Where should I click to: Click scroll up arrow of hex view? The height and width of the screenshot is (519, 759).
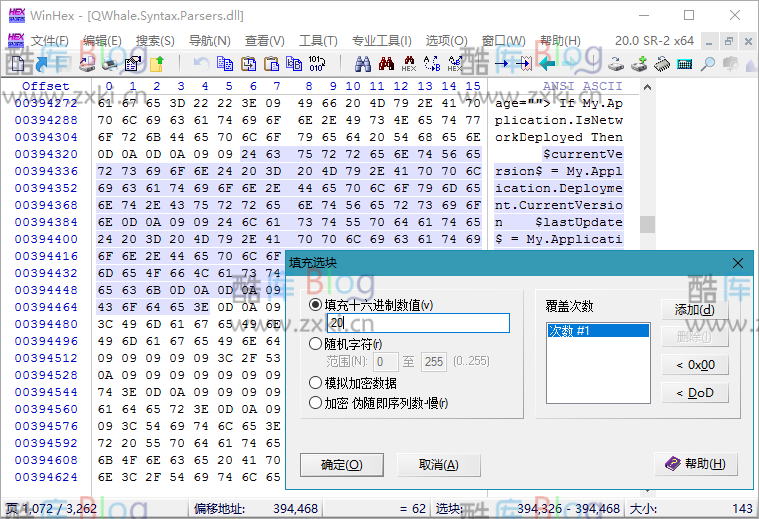pyautogui.click(x=647, y=88)
